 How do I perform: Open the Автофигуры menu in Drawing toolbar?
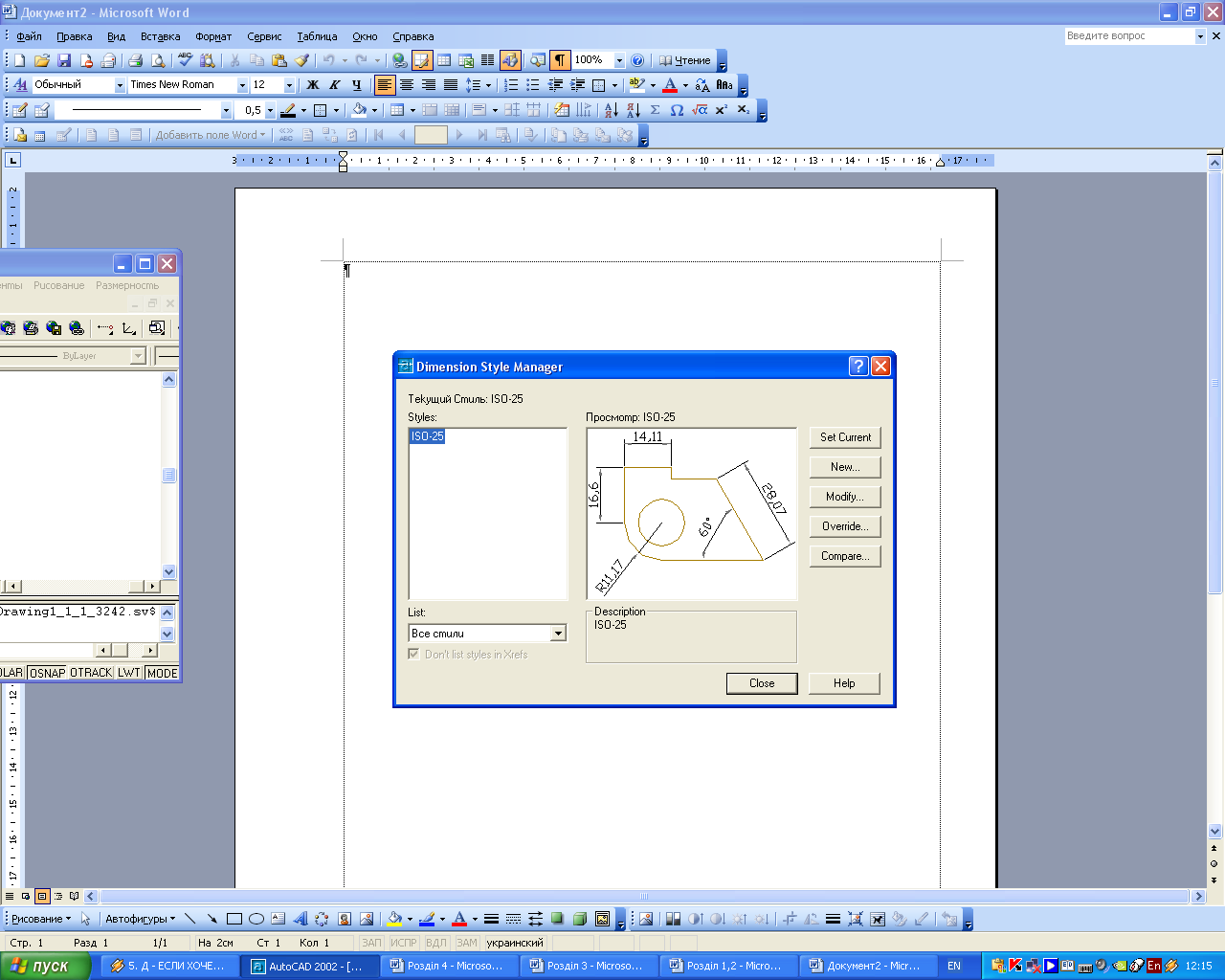[140, 919]
